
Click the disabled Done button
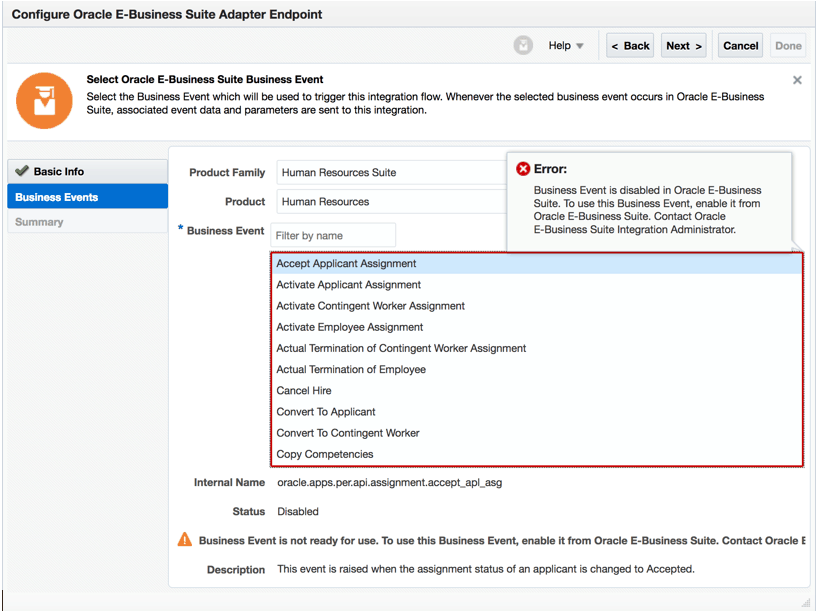pyautogui.click(x=788, y=46)
